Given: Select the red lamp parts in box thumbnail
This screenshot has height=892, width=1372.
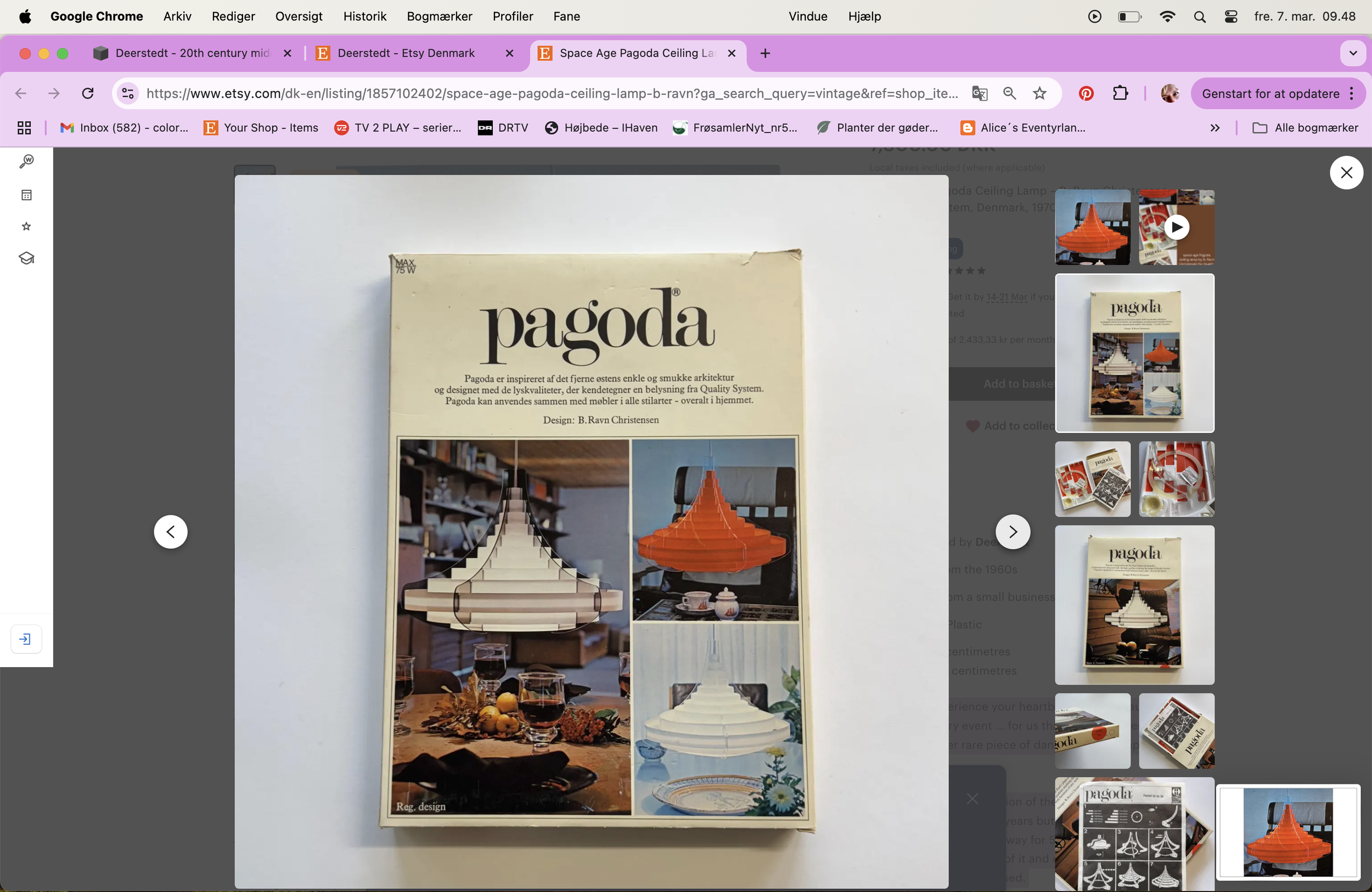Looking at the screenshot, I should point(1177,479).
